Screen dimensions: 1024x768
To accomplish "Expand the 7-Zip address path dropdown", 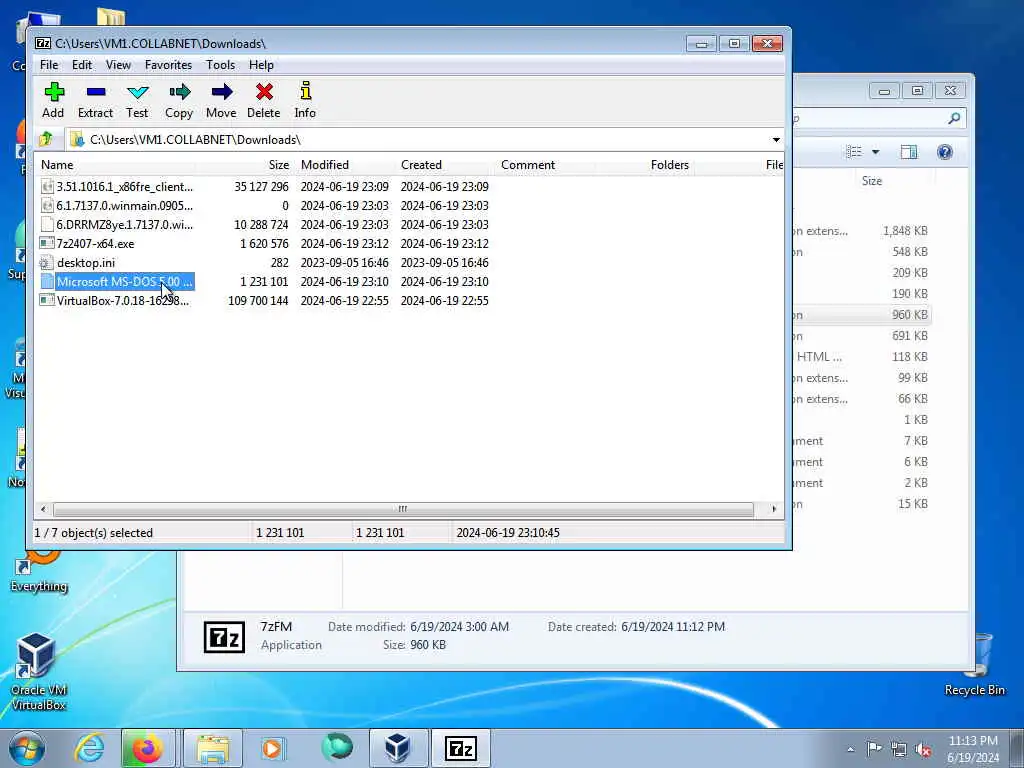I will [776, 140].
